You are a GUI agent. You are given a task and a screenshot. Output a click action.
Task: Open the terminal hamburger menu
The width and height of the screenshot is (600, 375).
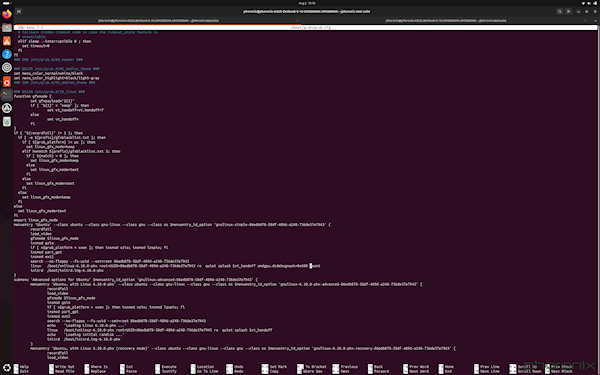[x=569, y=11]
